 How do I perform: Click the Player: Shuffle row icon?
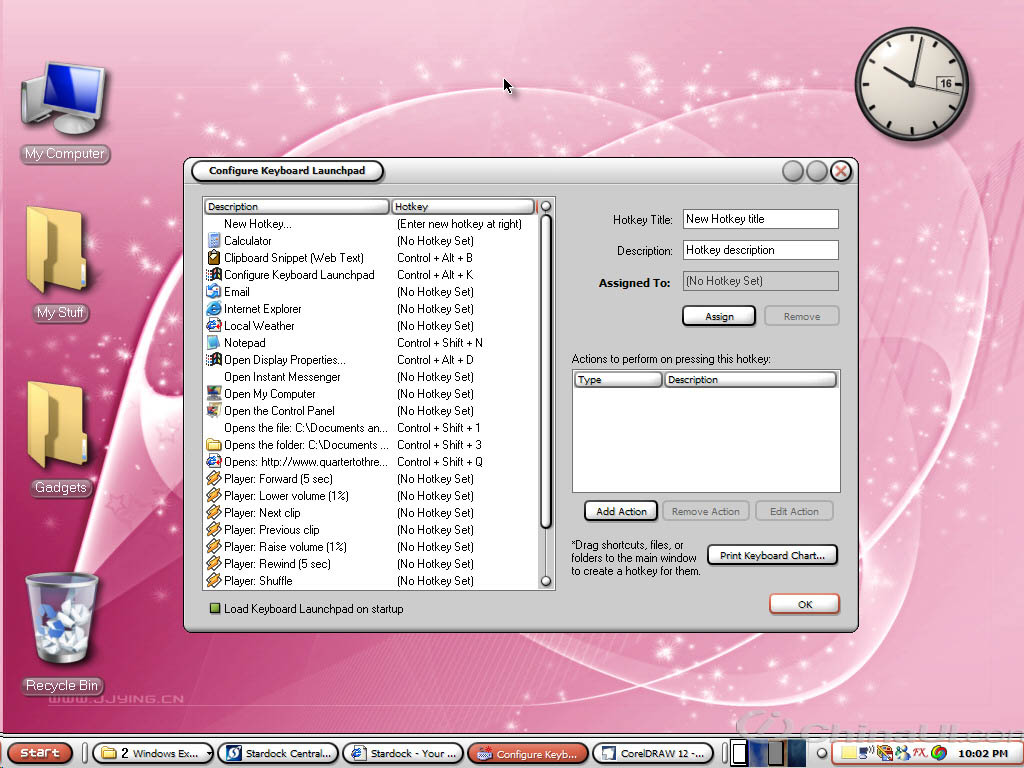pyautogui.click(x=214, y=581)
